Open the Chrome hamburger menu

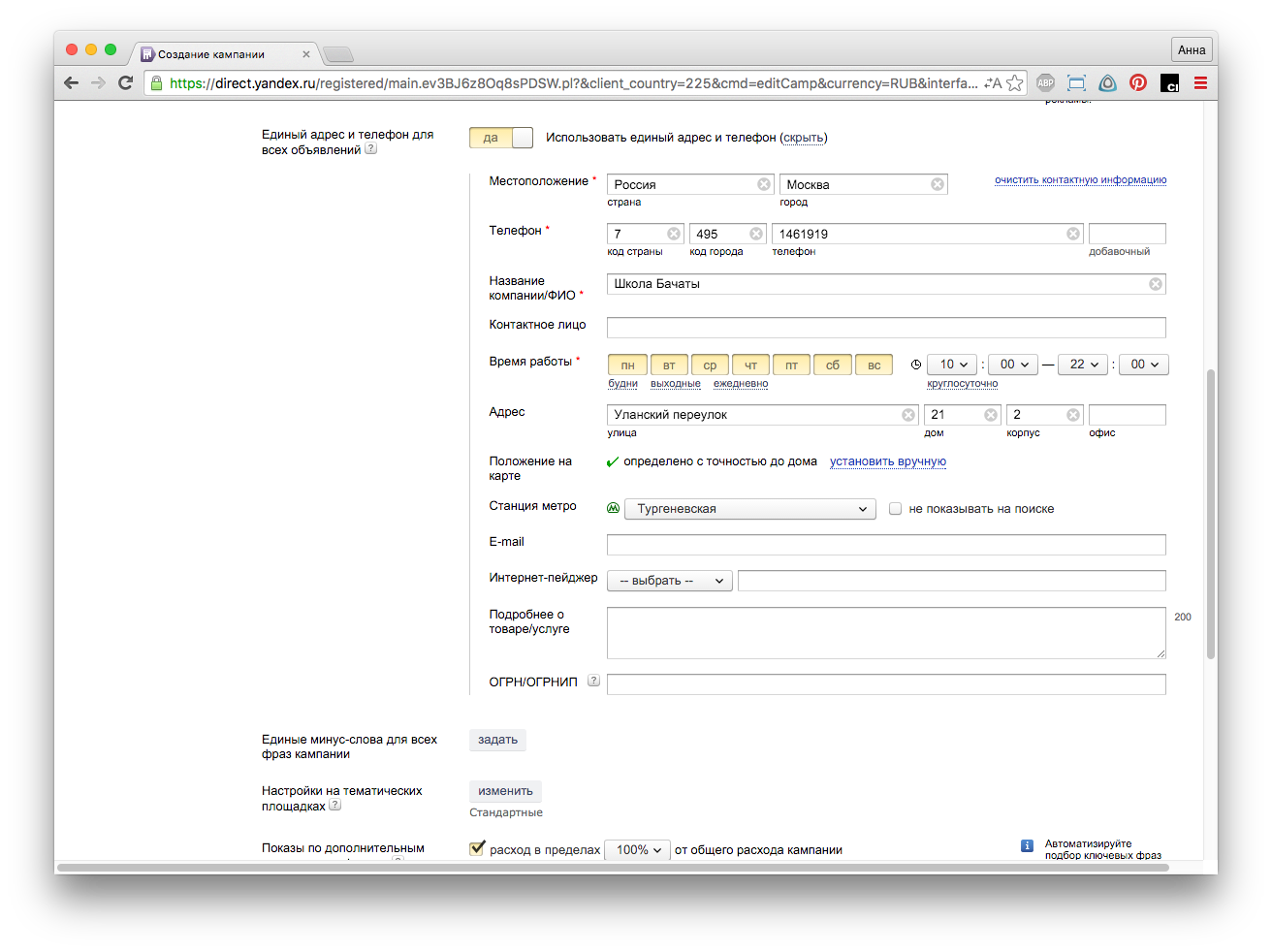tap(1200, 83)
